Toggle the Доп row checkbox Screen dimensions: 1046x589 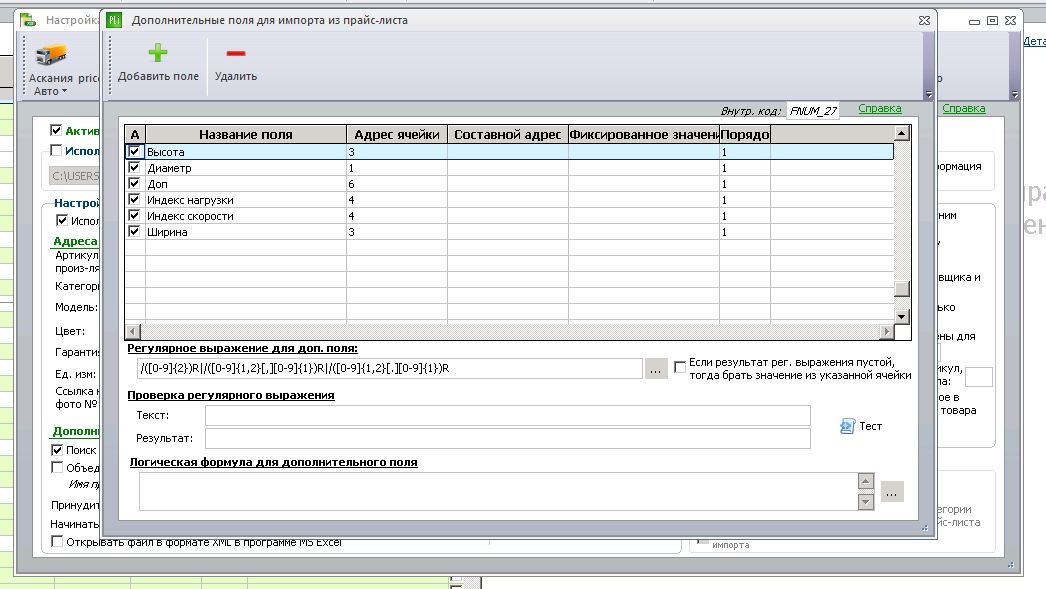point(134,183)
